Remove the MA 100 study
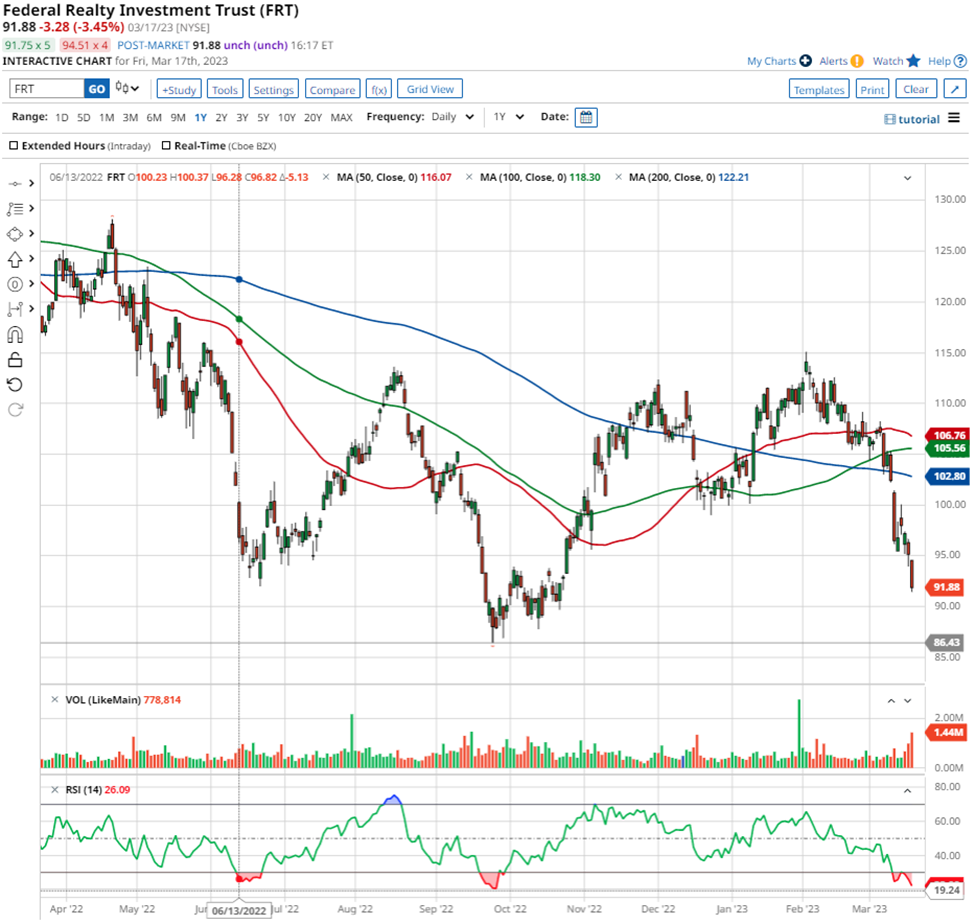The height and width of the screenshot is (924, 975). (469, 177)
